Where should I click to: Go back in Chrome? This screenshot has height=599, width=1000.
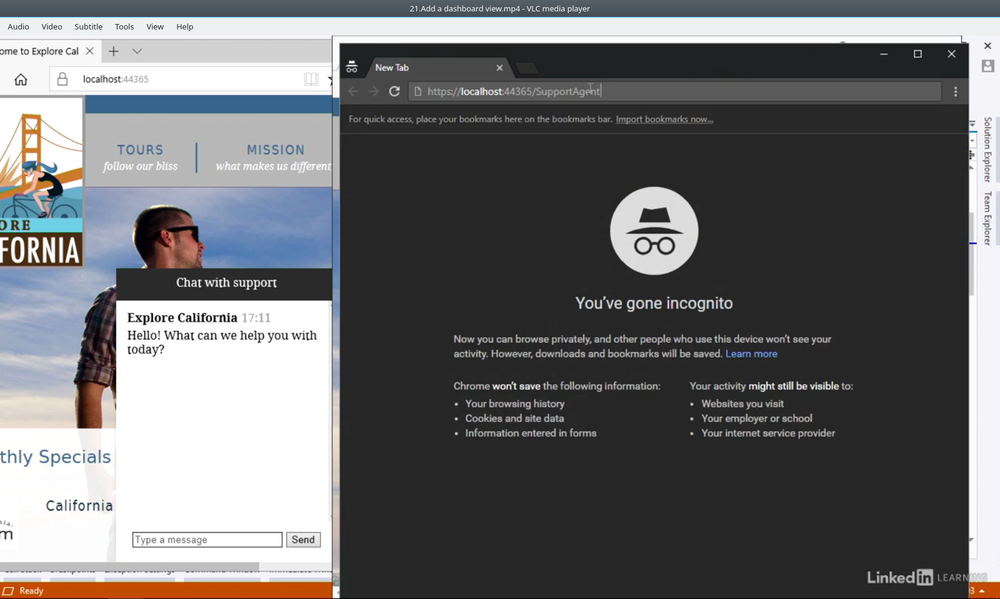(x=353, y=91)
